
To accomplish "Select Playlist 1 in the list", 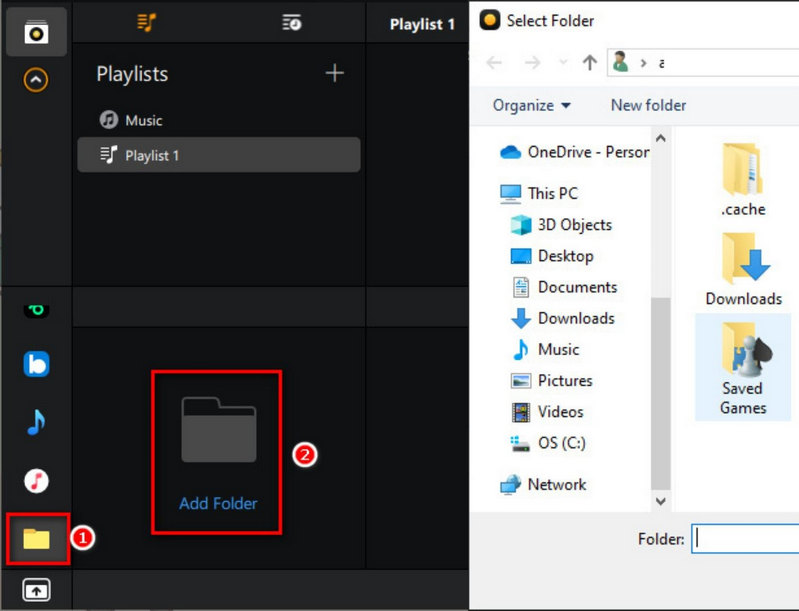I will [x=219, y=155].
